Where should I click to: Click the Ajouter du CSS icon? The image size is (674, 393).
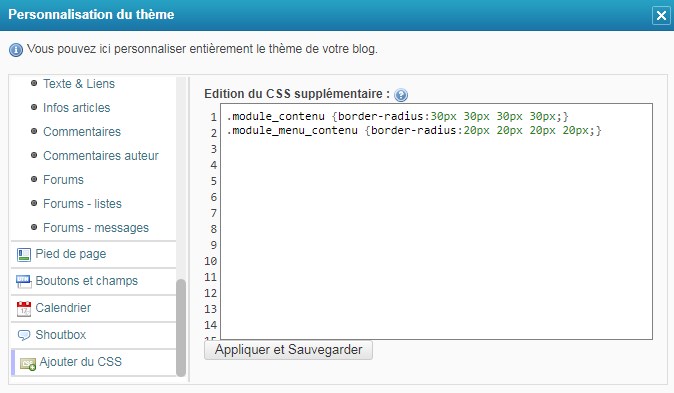[28, 364]
